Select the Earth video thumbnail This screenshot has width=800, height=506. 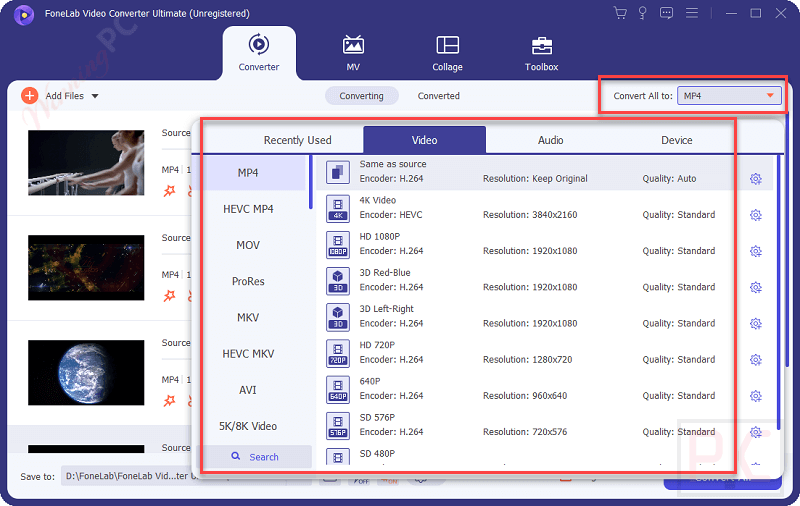pyautogui.click(x=86, y=373)
